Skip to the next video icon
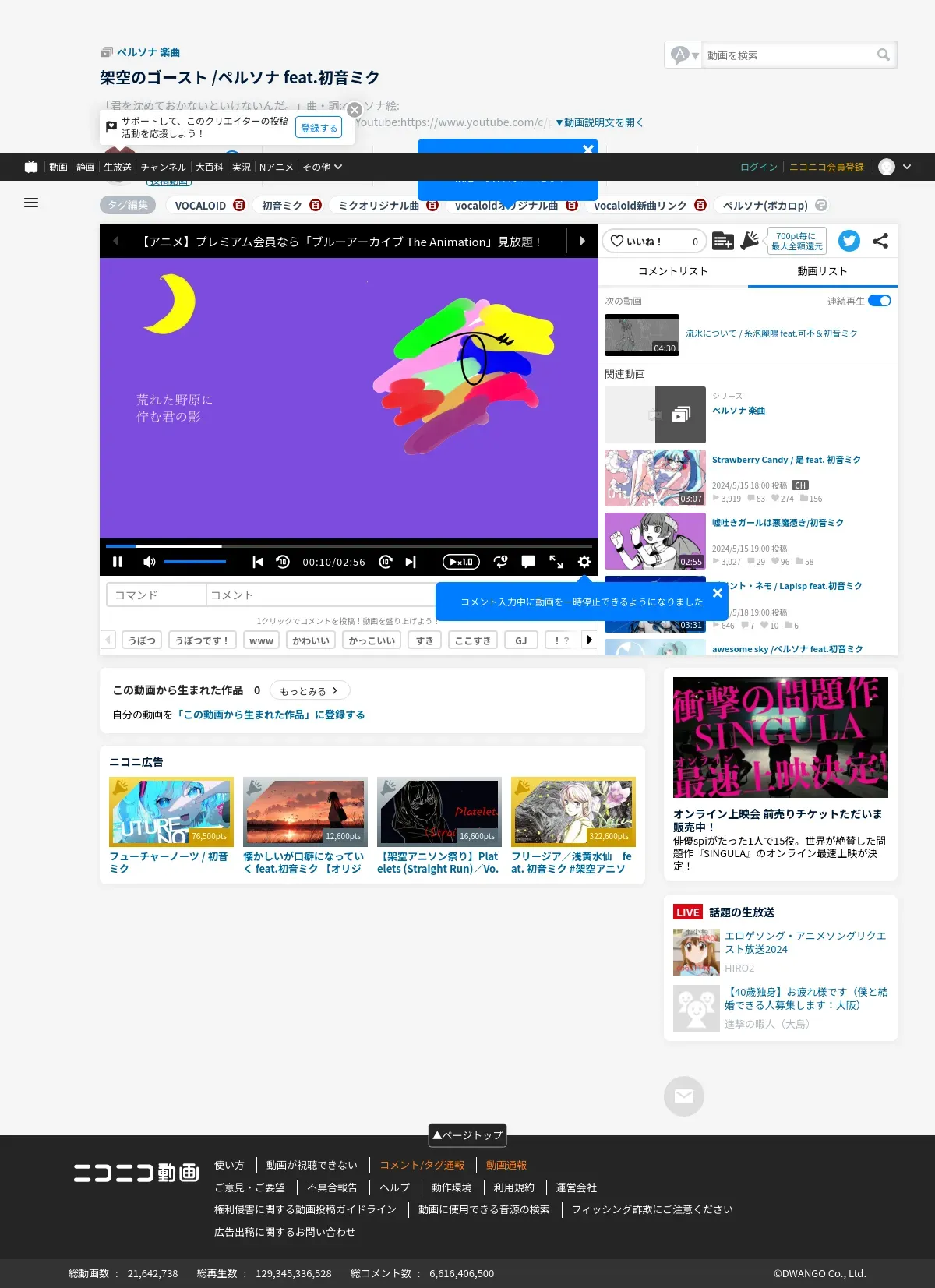Viewport: 935px width, 1288px height. pyautogui.click(x=411, y=562)
